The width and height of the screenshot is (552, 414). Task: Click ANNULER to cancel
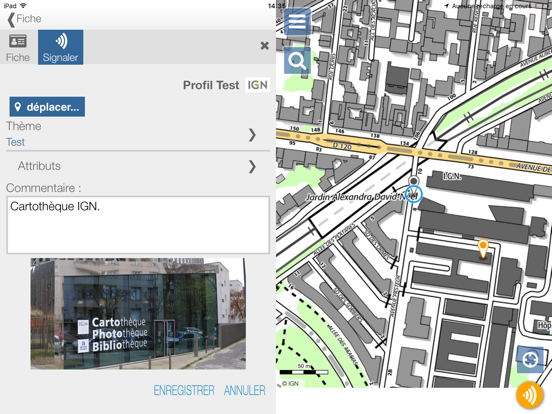245,390
